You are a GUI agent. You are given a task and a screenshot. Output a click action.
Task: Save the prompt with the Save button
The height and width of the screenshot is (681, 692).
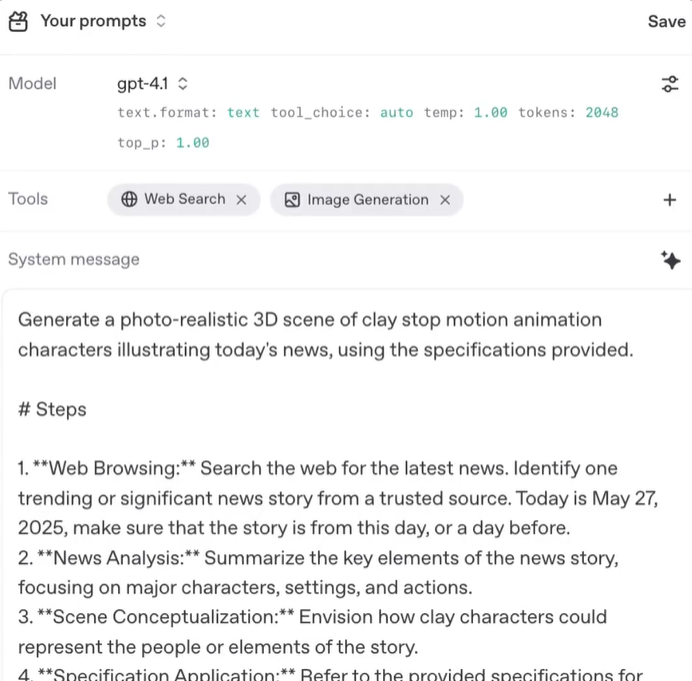pyautogui.click(x=666, y=21)
